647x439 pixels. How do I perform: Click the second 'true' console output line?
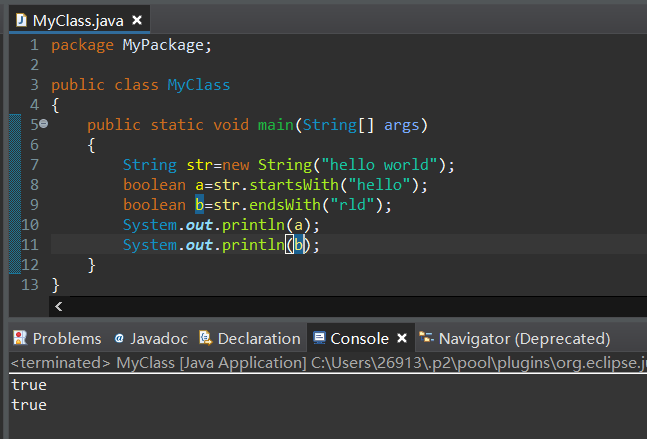coord(29,405)
